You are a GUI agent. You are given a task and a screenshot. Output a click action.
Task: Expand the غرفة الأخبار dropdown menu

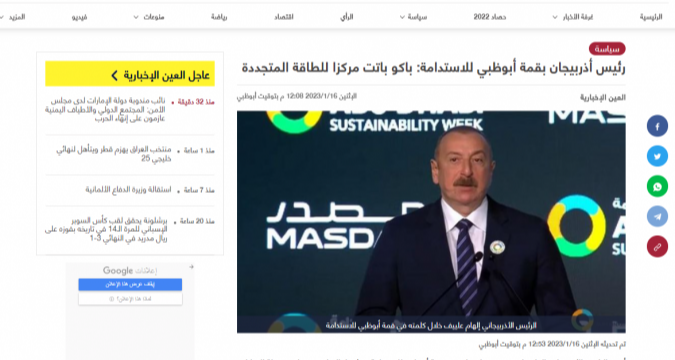(573, 17)
